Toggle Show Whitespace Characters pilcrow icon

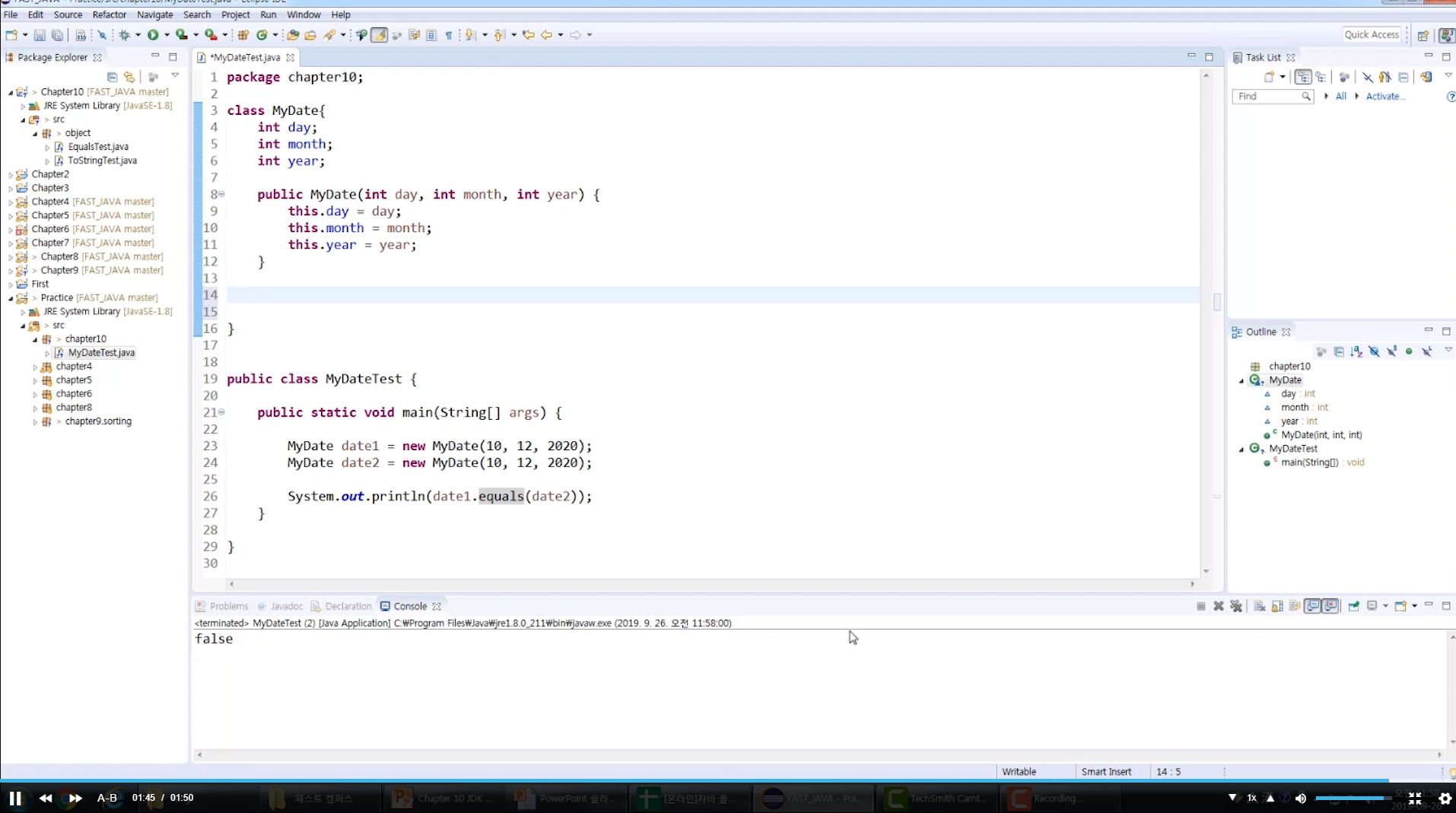coord(449,35)
